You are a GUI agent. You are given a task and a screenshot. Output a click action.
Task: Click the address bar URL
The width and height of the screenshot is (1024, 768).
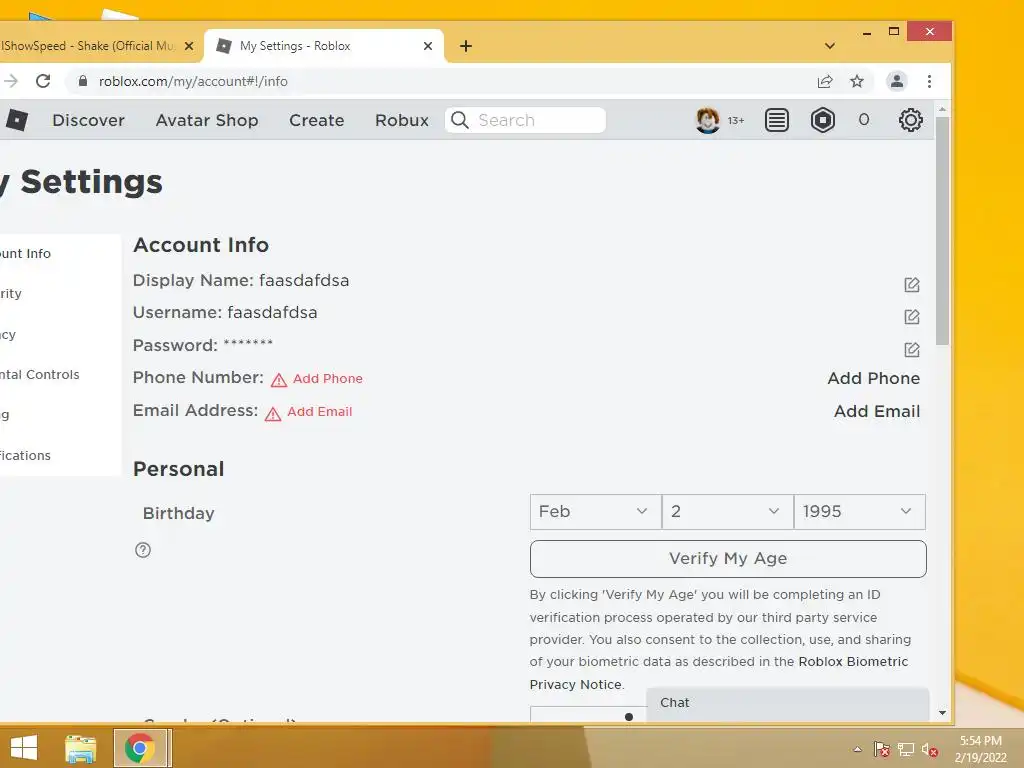pyautogui.click(x=193, y=81)
